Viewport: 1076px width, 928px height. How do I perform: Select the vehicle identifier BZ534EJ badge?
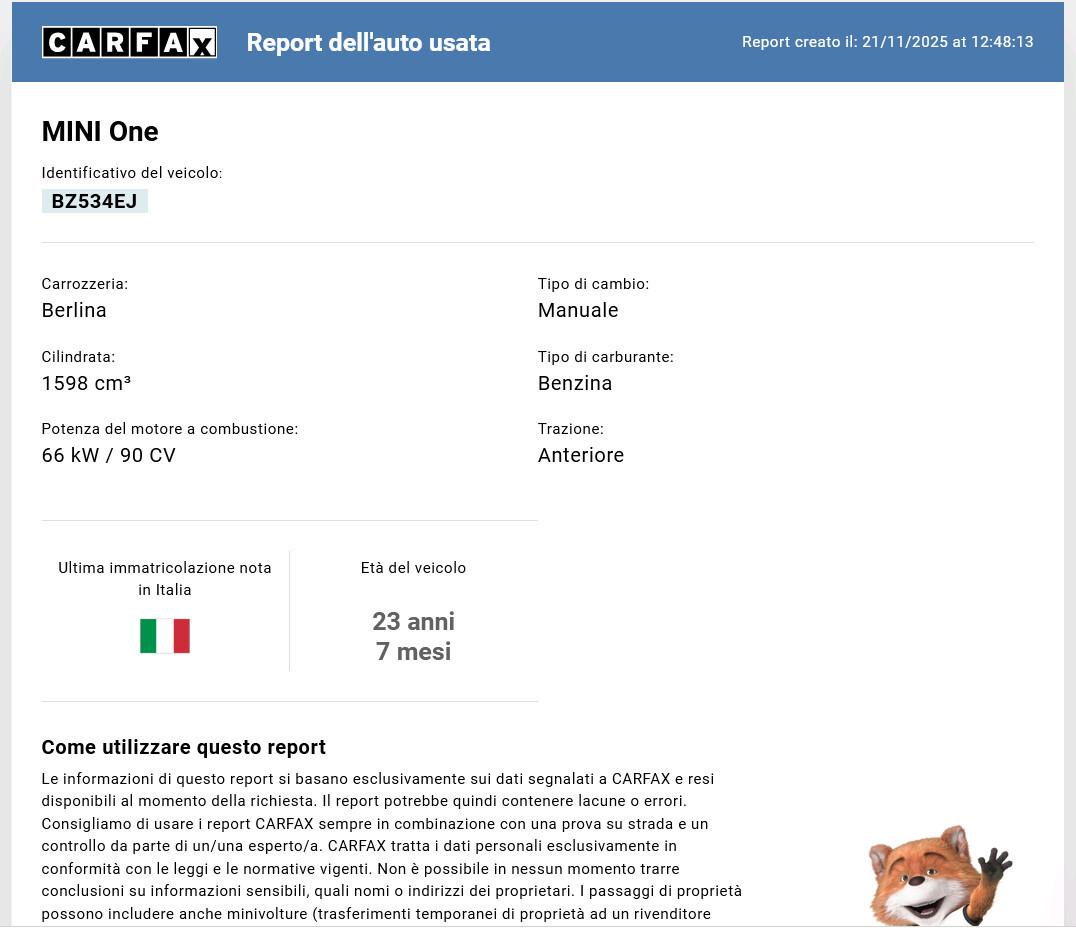(95, 201)
